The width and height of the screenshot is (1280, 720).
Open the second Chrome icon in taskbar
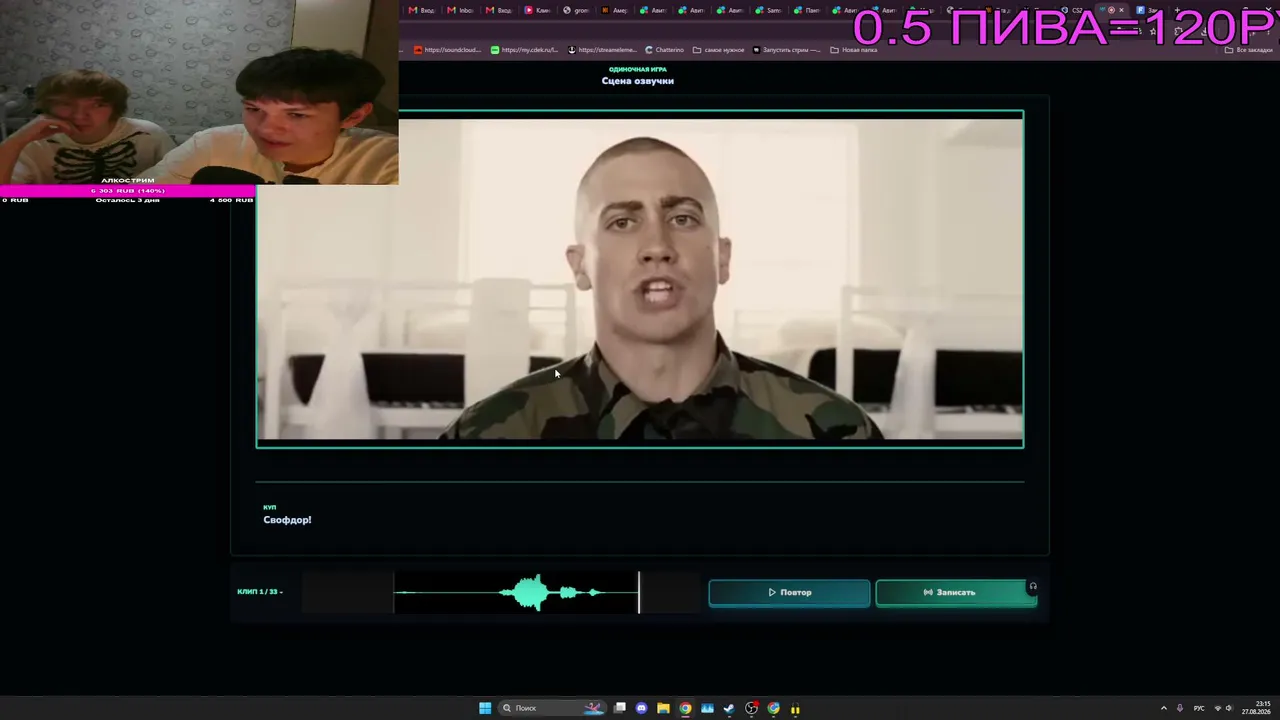[x=773, y=708]
